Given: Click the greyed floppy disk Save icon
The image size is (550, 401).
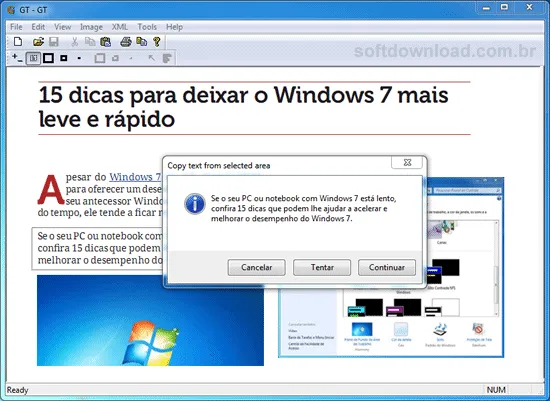Looking at the screenshot, I should point(54,42).
